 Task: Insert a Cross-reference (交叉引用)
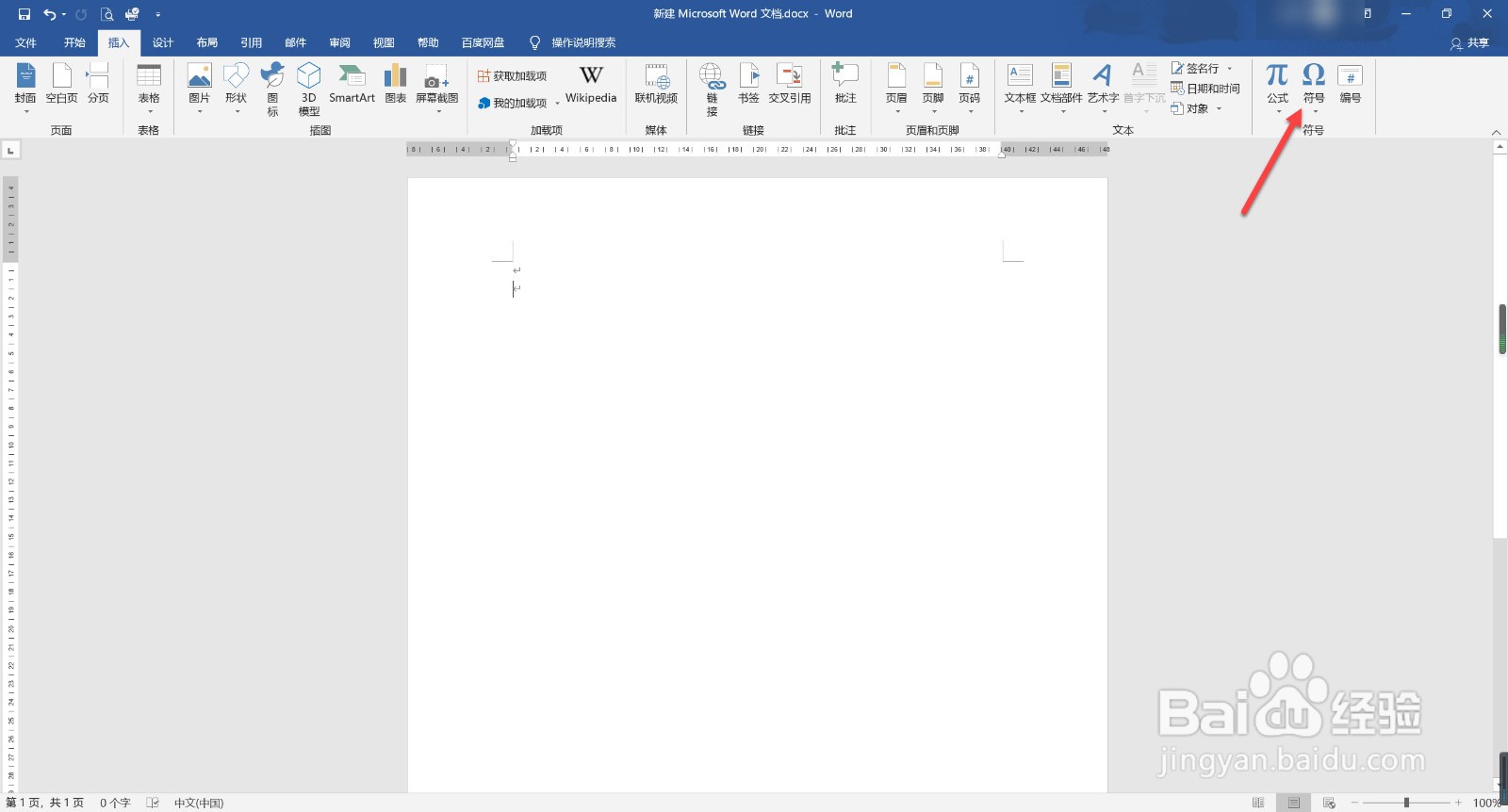(790, 83)
